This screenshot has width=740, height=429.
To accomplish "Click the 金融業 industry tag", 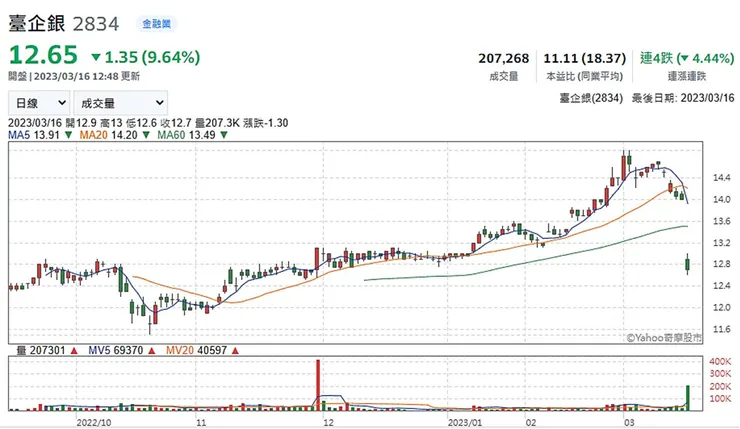I will tap(156, 24).
